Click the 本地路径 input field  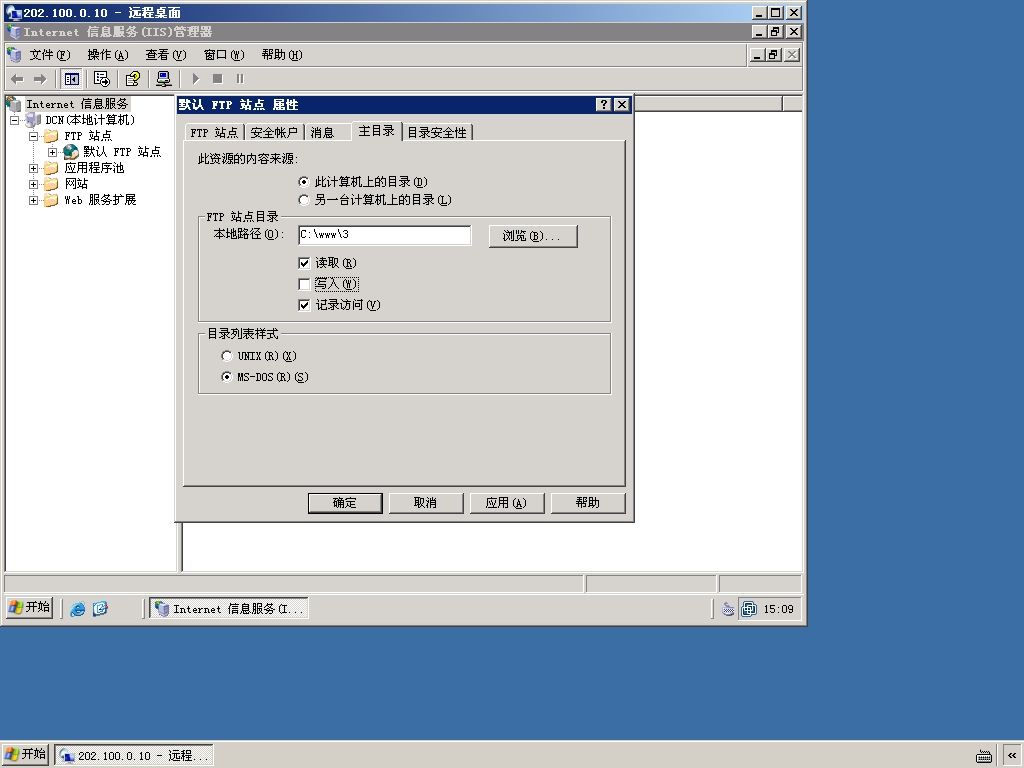point(384,235)
